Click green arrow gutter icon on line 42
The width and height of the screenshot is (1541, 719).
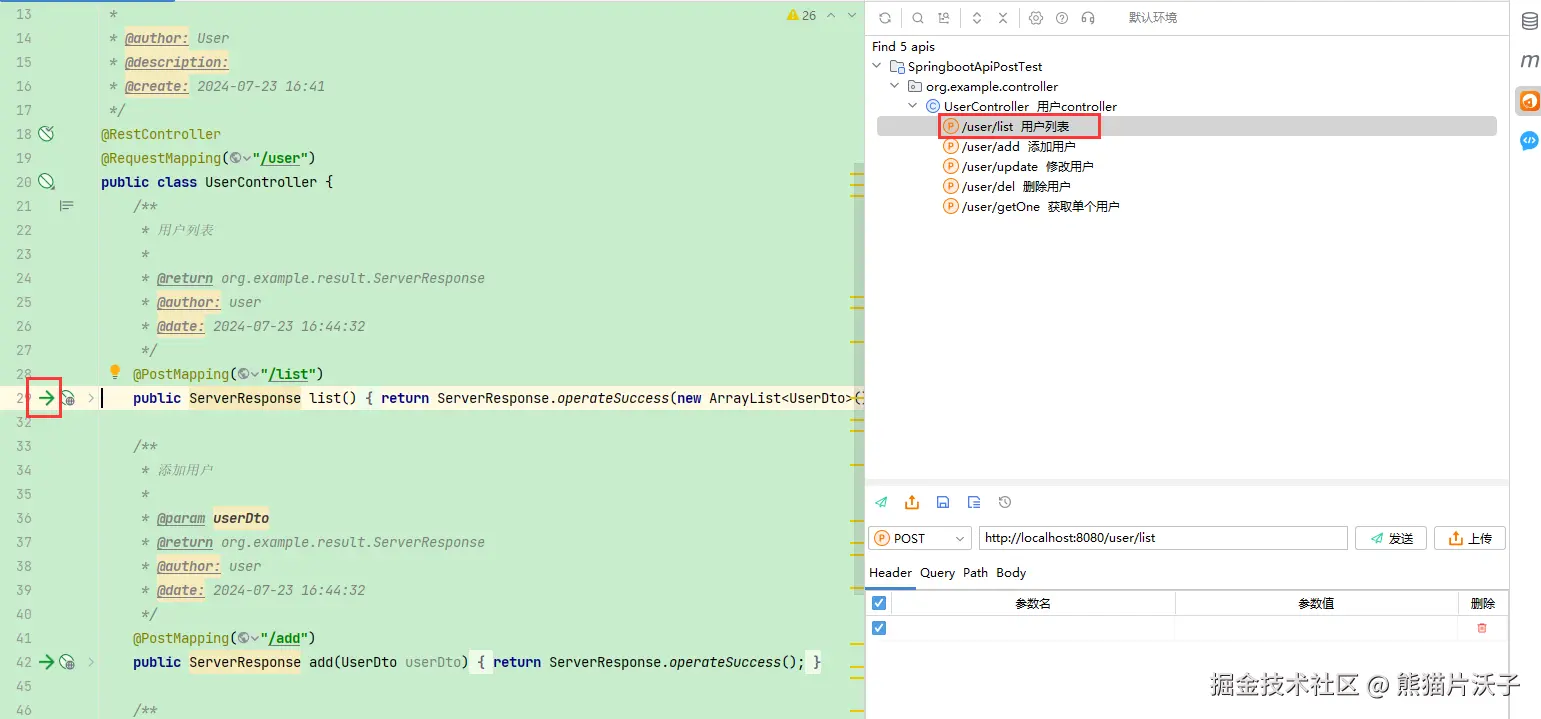point(46,662)
